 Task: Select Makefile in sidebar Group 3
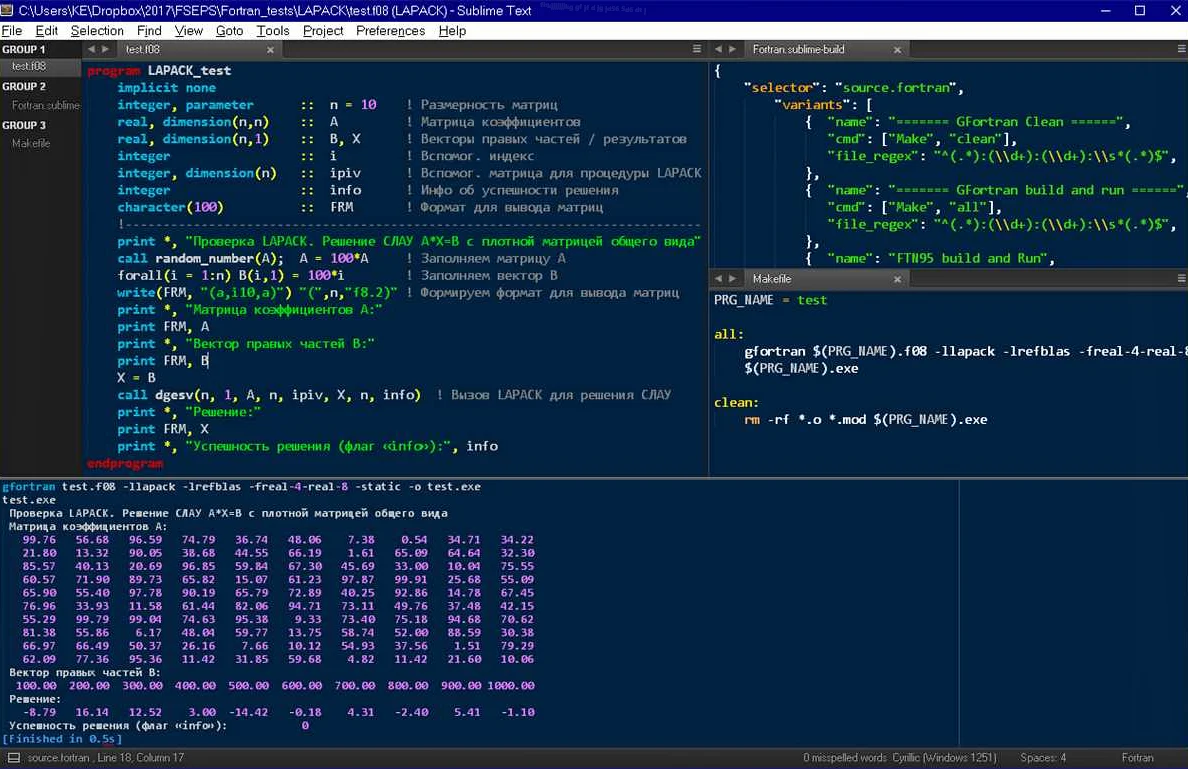tap(31, 143)
